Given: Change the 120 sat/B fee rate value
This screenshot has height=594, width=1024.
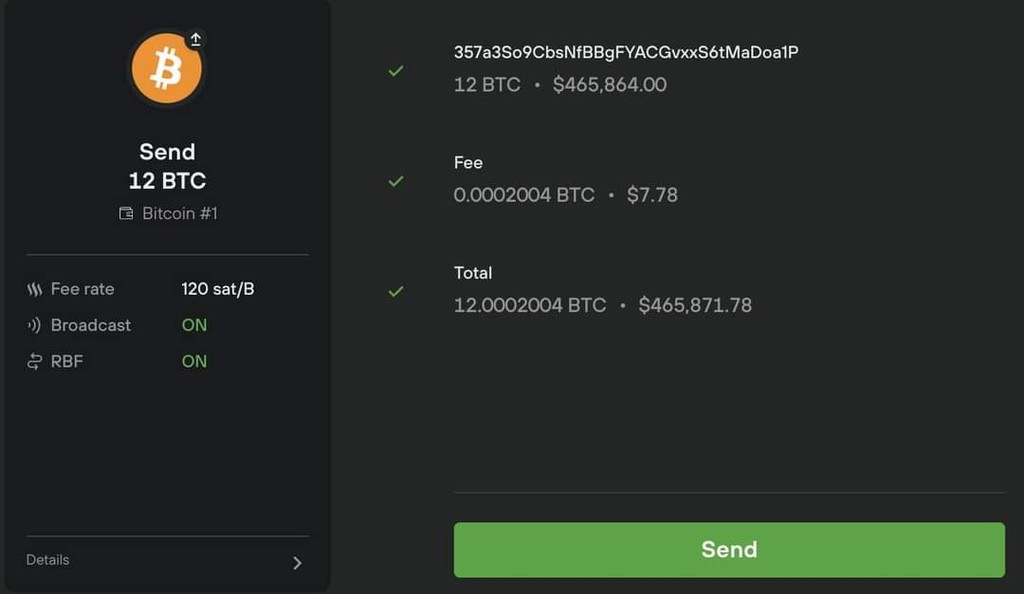Looking at the screenshot, I should 217,289.
